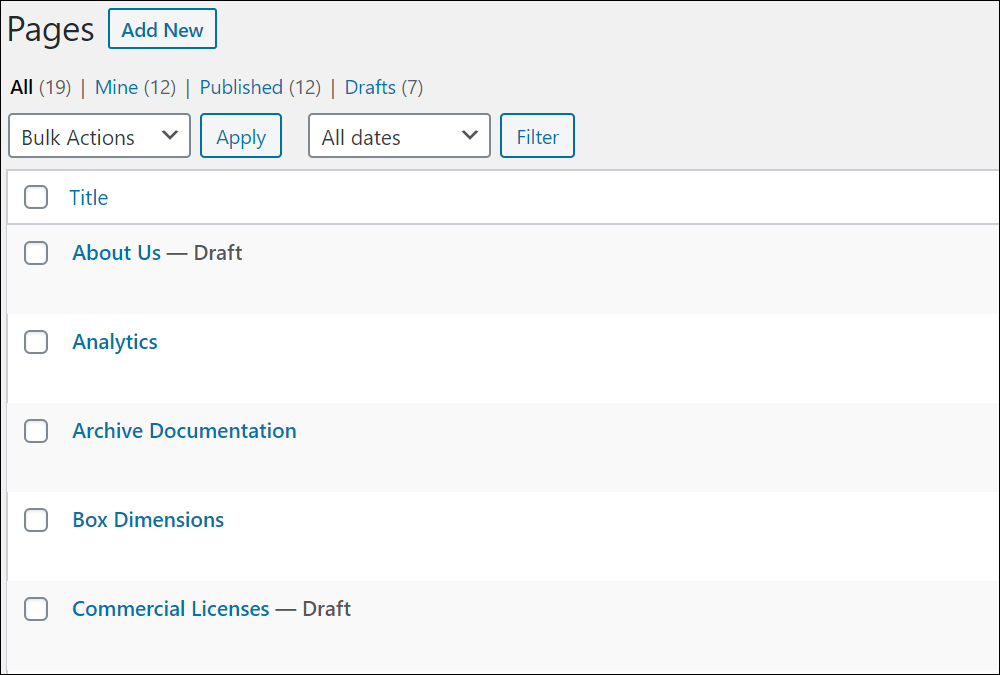Open the Bulk Actions dropdown
The image size is (1000, 675).
click(99, 136)
